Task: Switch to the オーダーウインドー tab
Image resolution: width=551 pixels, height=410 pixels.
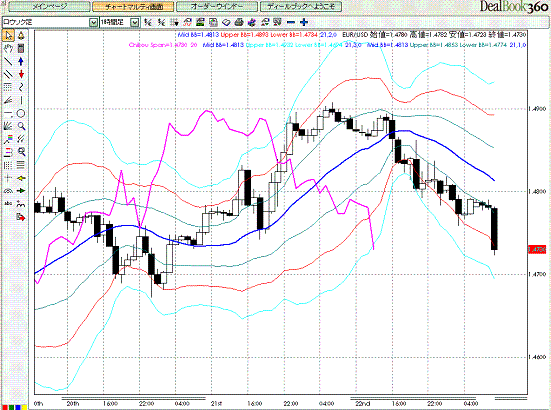Action: [217, 6]
